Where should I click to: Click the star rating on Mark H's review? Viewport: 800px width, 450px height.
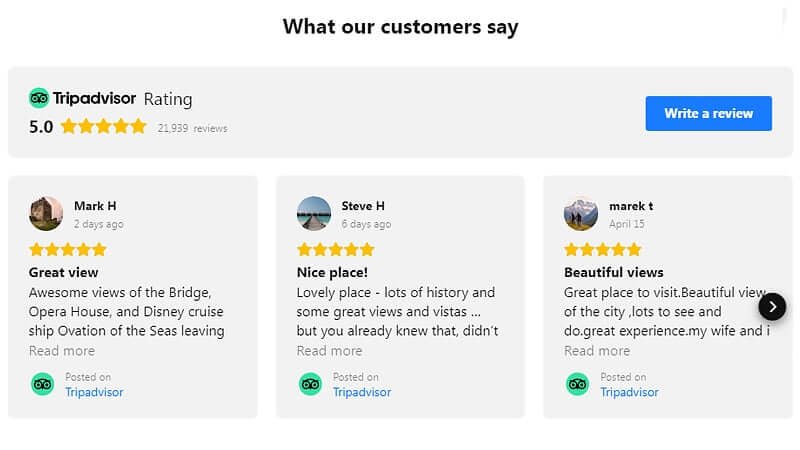click(68, 249)
